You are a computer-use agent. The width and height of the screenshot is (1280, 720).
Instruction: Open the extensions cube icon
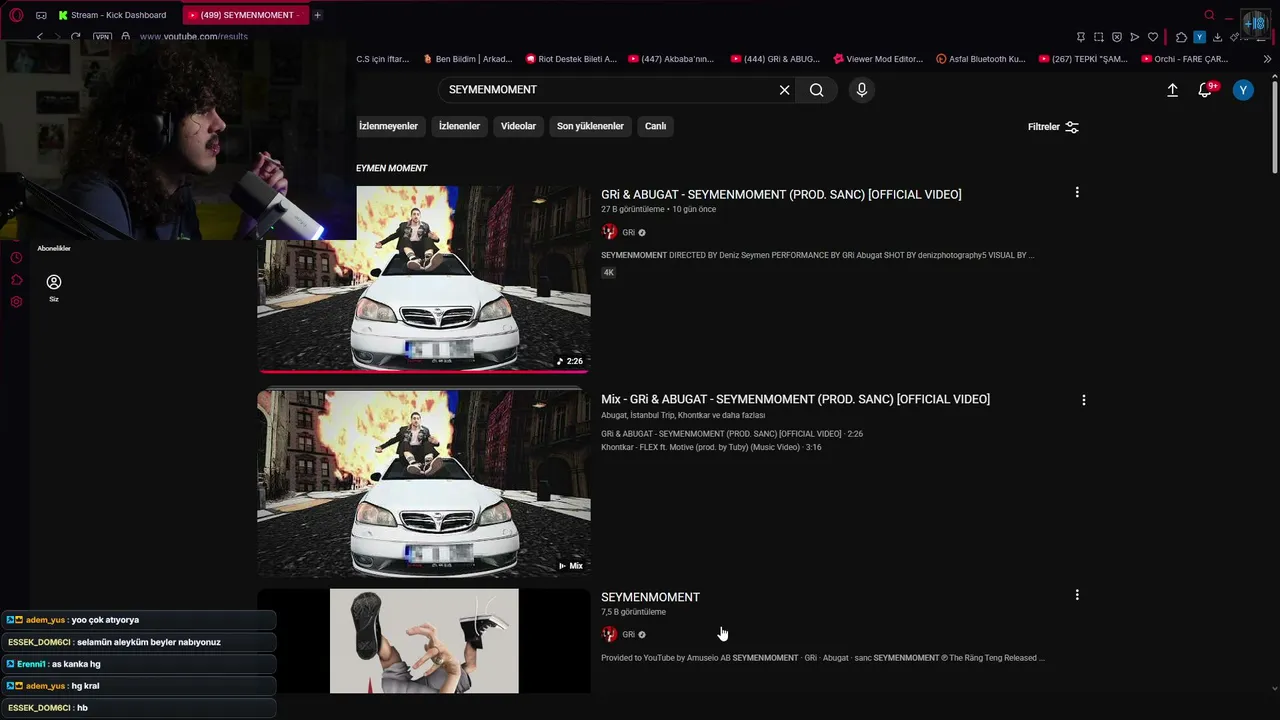coord(1181,37)
